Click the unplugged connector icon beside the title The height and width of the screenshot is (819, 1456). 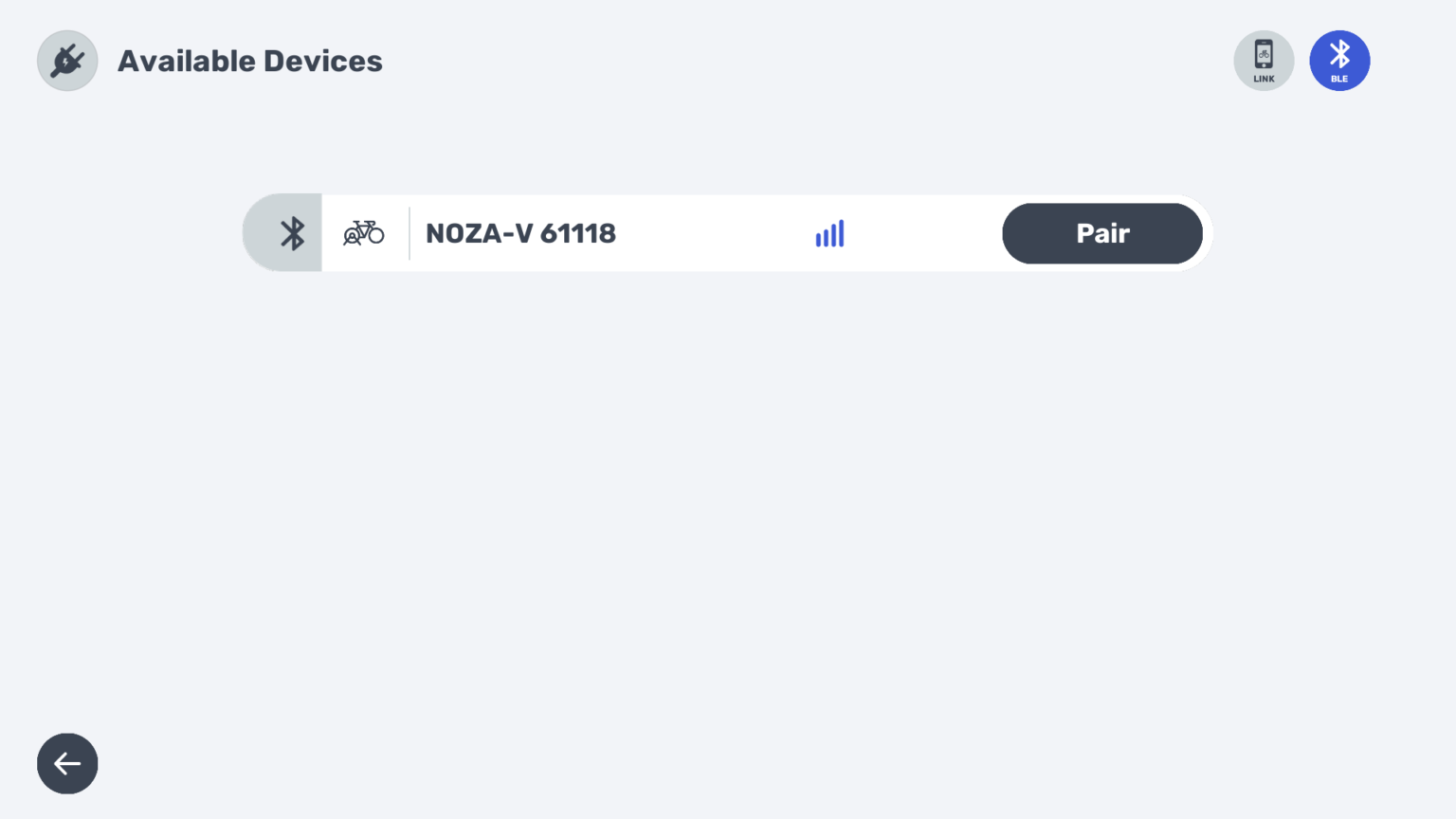(x=67, y=61)
